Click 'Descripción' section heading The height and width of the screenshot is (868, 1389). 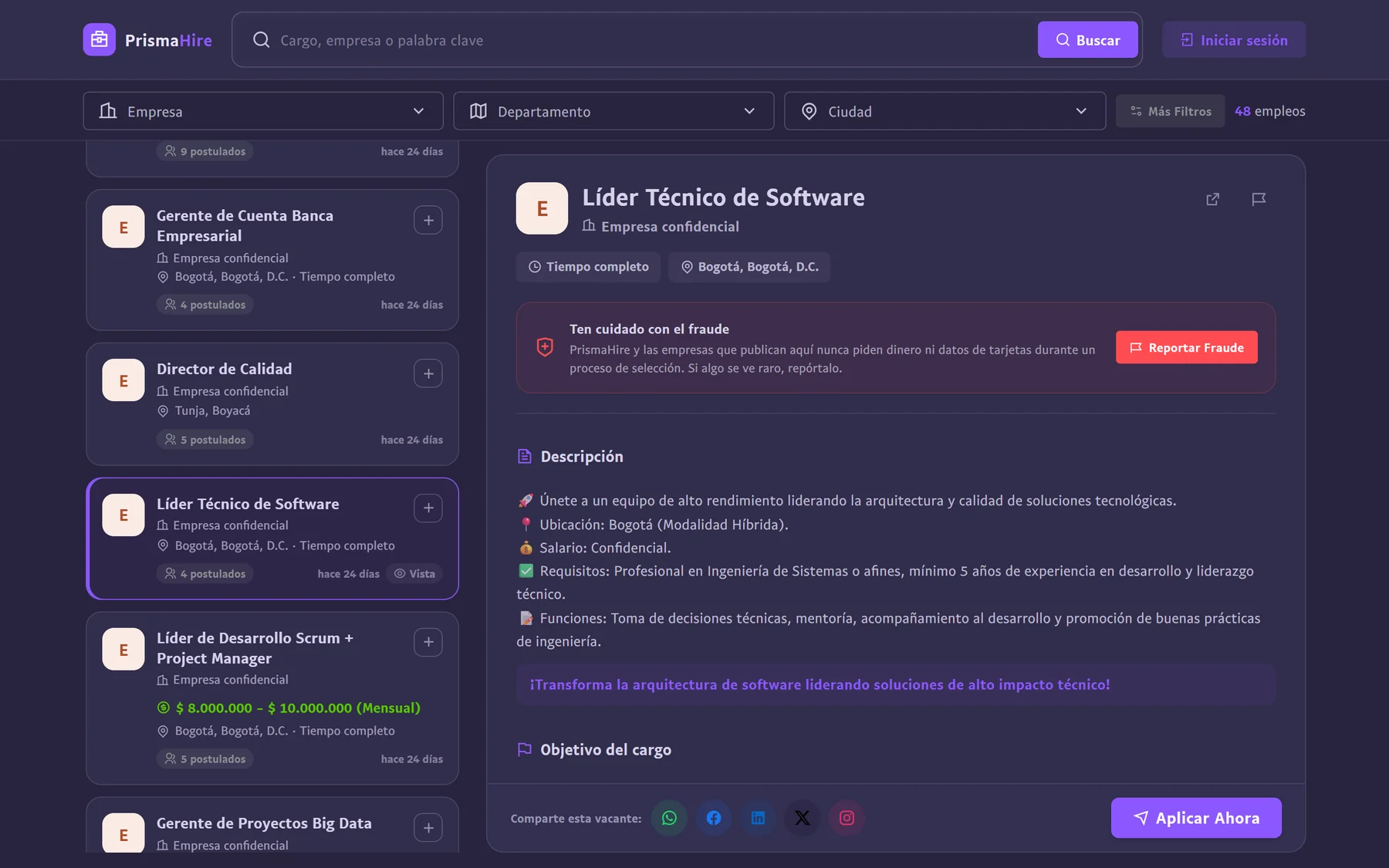pyautogui.click(x=582, y=457)
